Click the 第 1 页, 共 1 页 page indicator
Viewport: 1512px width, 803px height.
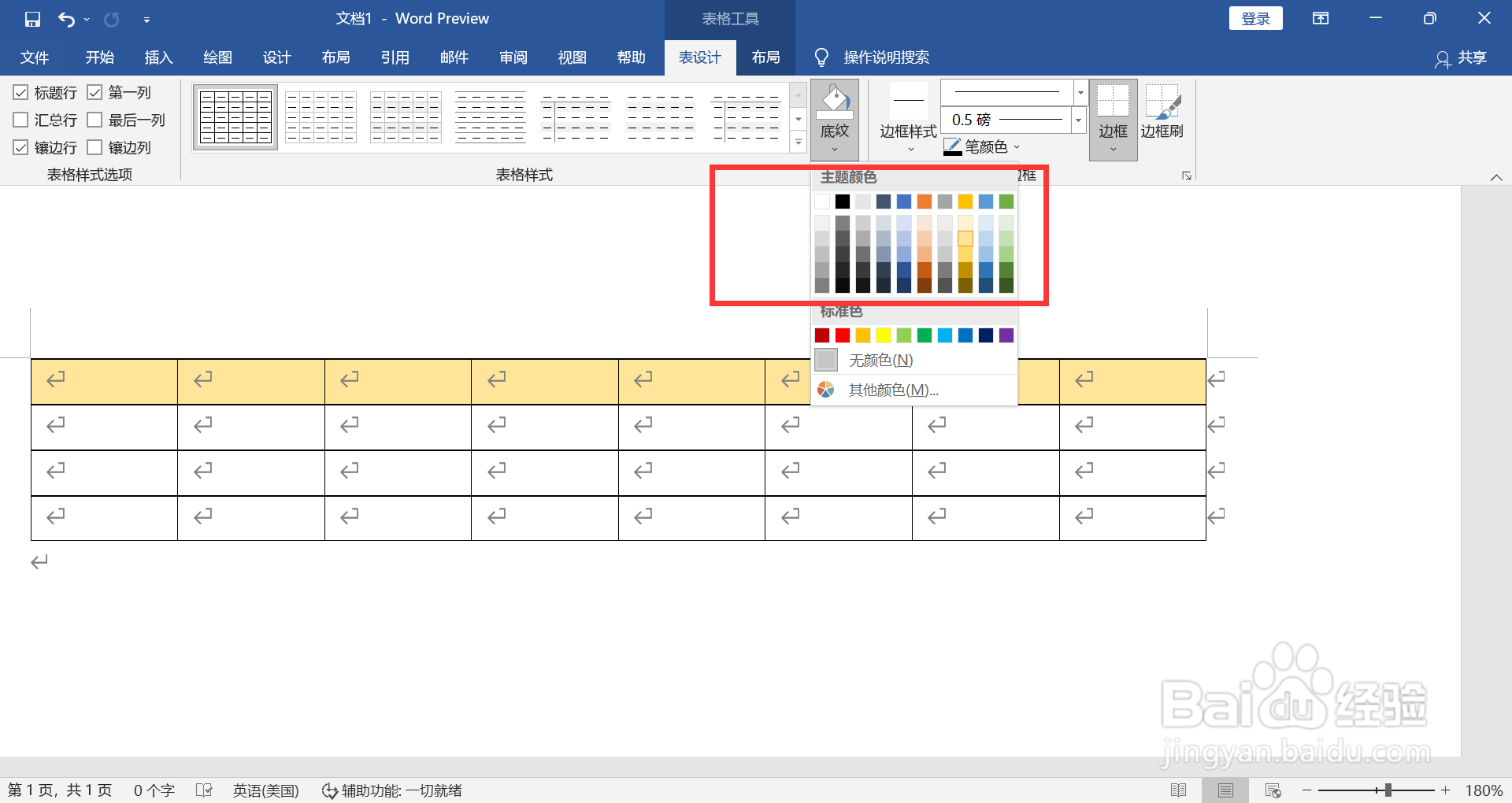tap(60, 790)
